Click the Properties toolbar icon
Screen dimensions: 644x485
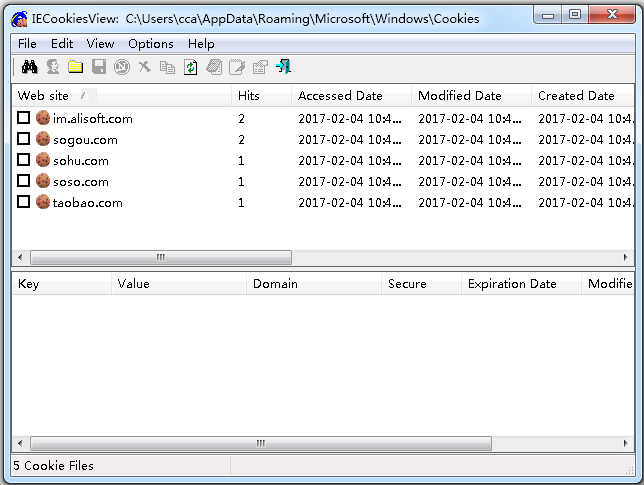(x=260, y=67)
